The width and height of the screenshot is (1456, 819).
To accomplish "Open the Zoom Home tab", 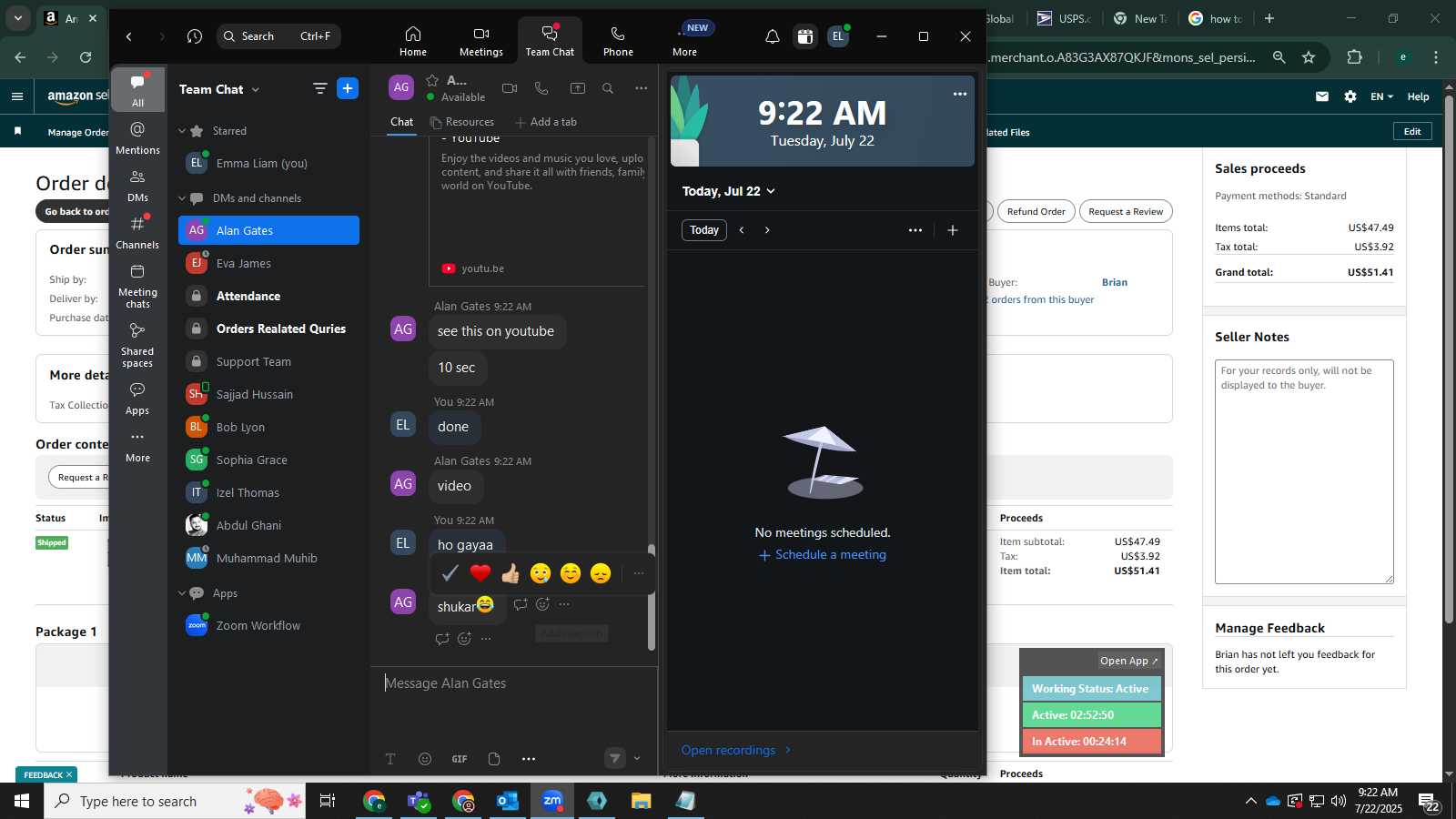I will point(413,41).
